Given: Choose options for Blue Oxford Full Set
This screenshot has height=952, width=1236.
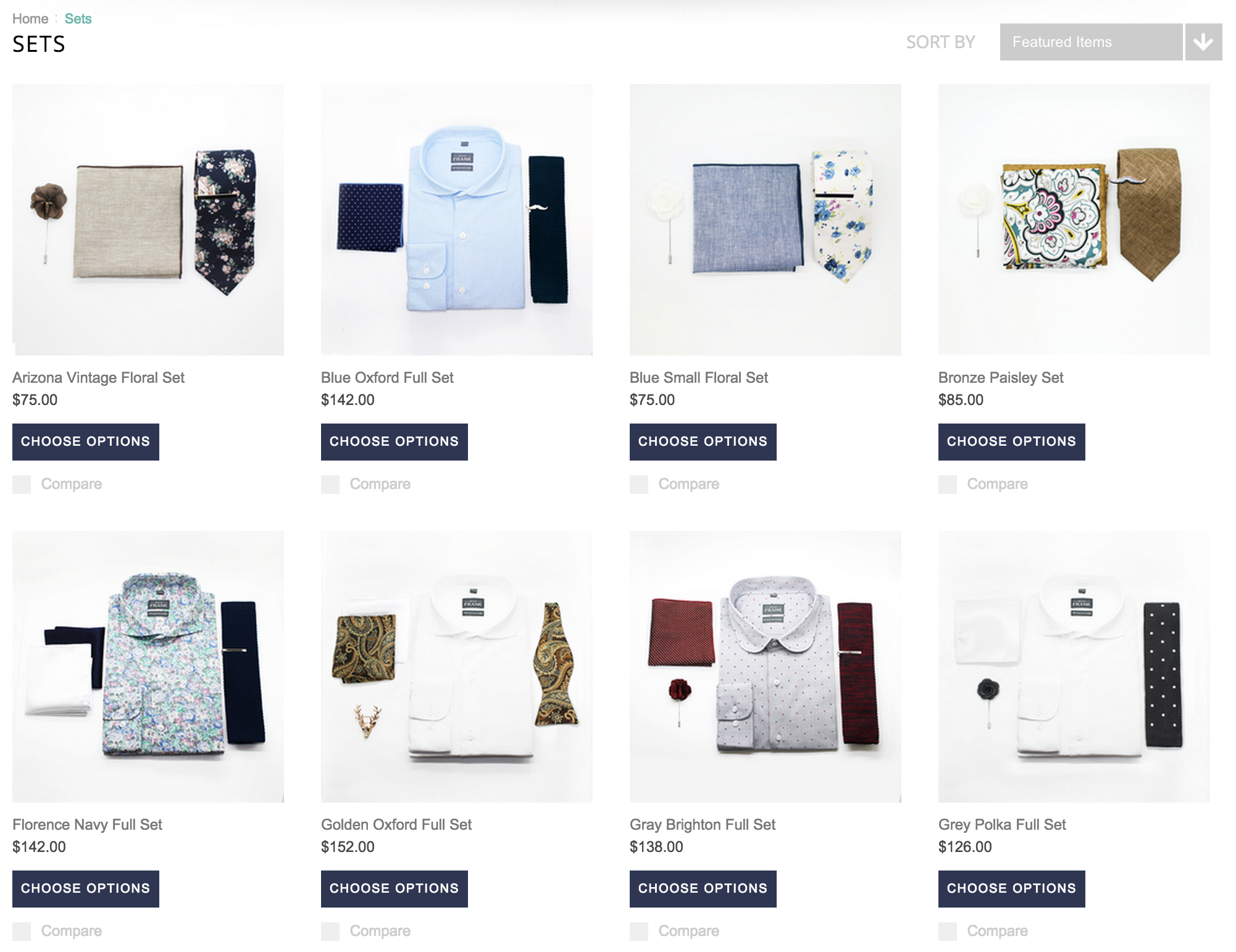Looking at the screenshot, I should (x=395, y=442).
